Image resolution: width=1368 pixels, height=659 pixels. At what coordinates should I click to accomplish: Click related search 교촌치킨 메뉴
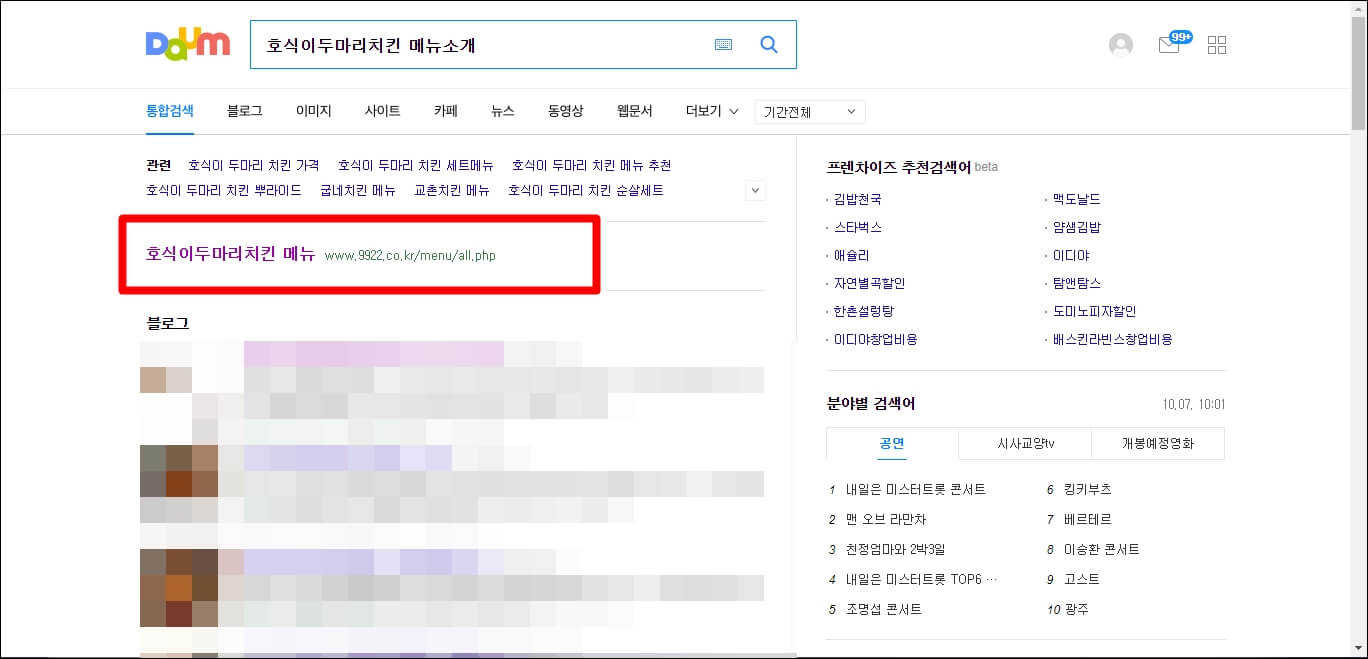452,190
